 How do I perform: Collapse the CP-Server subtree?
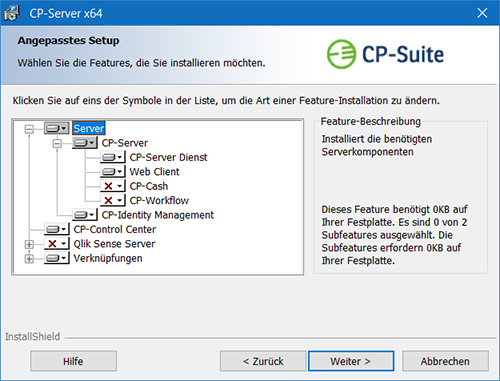(57, 144)
